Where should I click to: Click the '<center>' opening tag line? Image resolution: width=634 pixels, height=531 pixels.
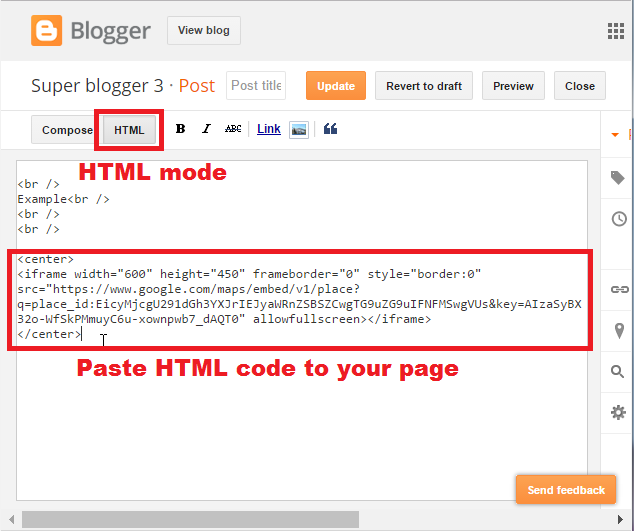pos(46,259)
